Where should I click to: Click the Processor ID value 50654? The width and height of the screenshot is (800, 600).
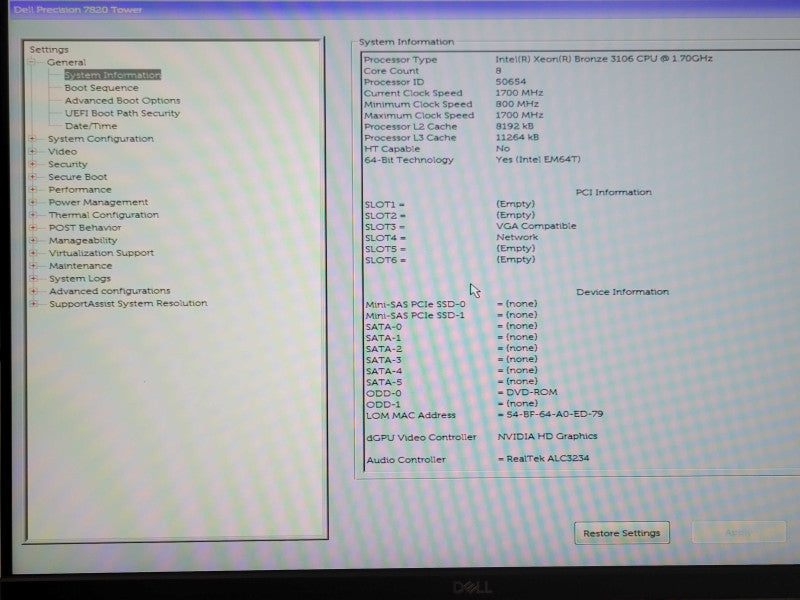pos(510,82)
